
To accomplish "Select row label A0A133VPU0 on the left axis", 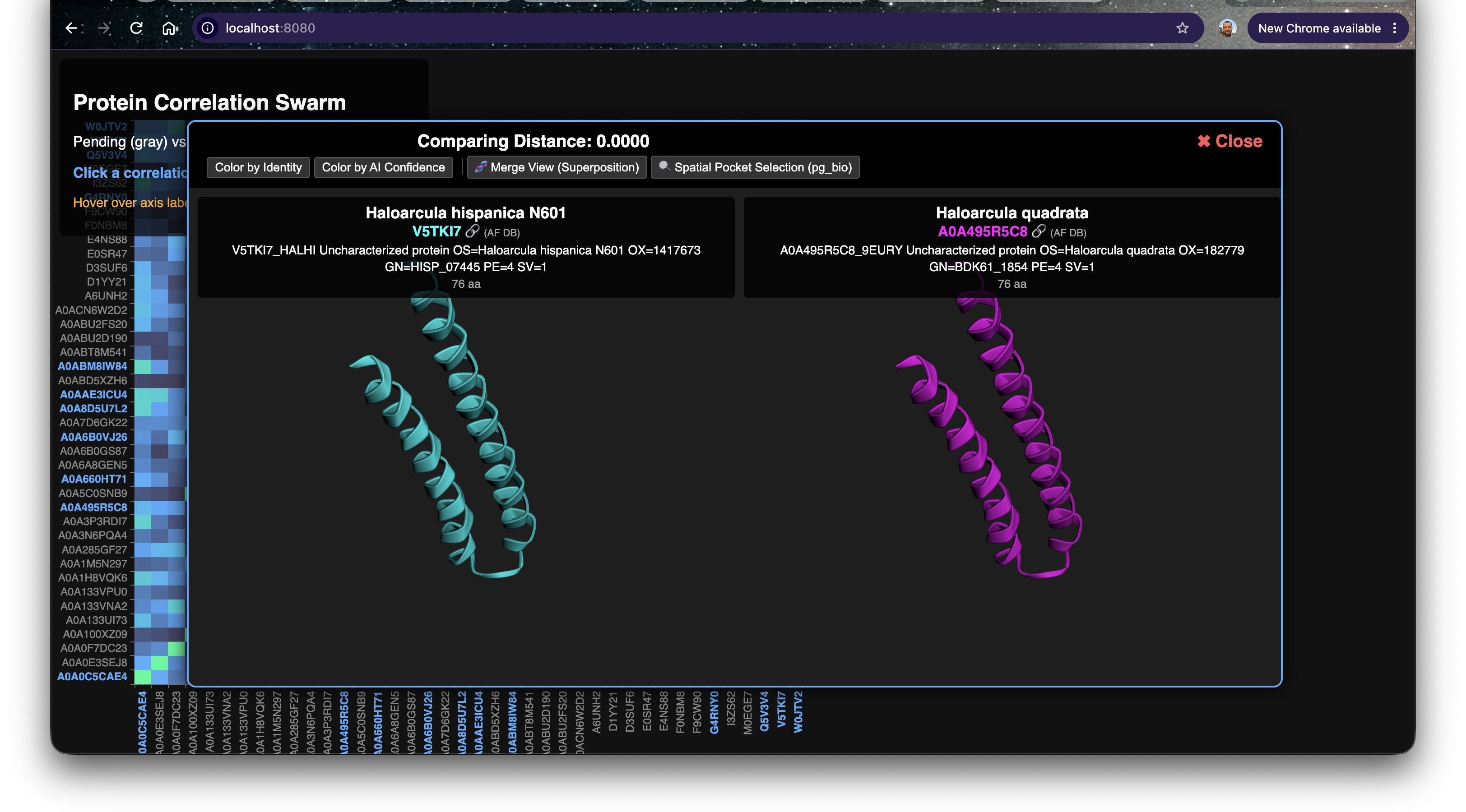I will (94, 592).
